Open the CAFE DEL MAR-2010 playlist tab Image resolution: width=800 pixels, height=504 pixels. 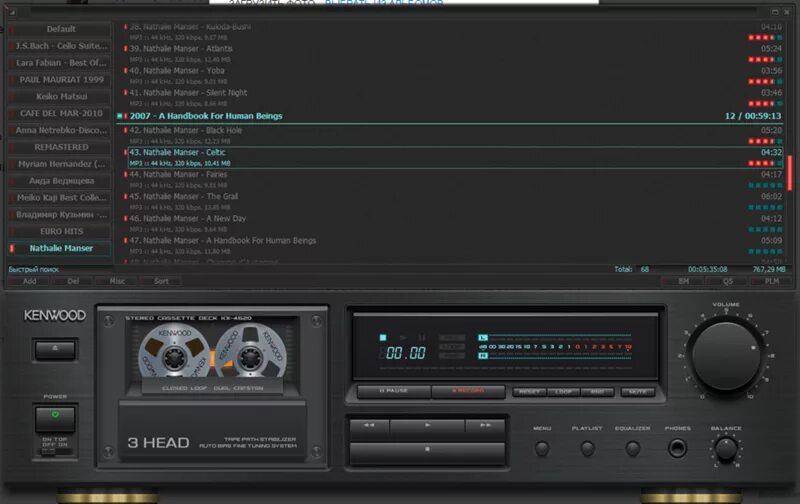pyautogui.click(x=60, y=113)
